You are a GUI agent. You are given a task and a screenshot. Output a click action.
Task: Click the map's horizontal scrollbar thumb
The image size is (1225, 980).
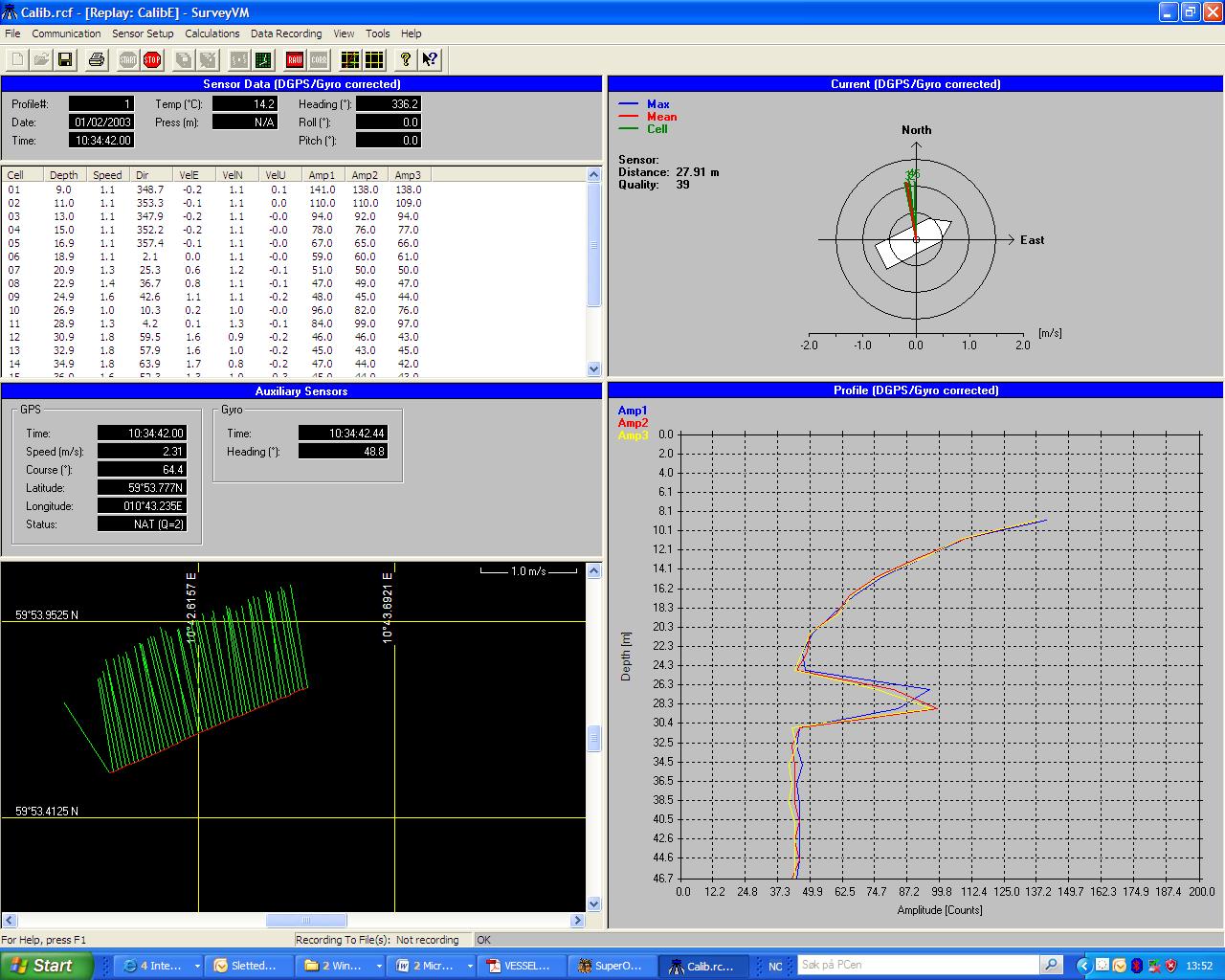tap(306, 921)
